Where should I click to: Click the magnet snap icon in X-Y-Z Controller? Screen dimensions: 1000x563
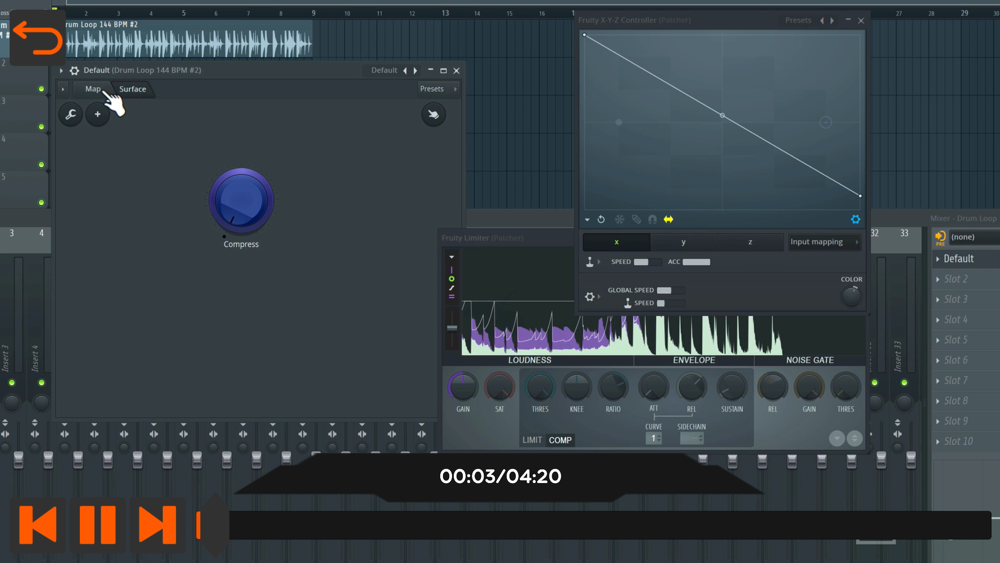click(652, 220)
